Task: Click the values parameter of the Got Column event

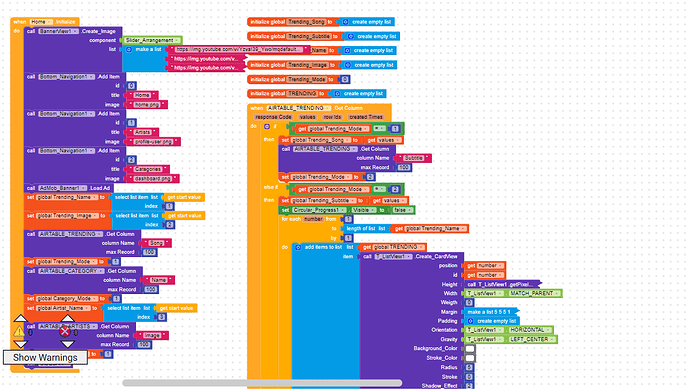Action: point(307,117)
